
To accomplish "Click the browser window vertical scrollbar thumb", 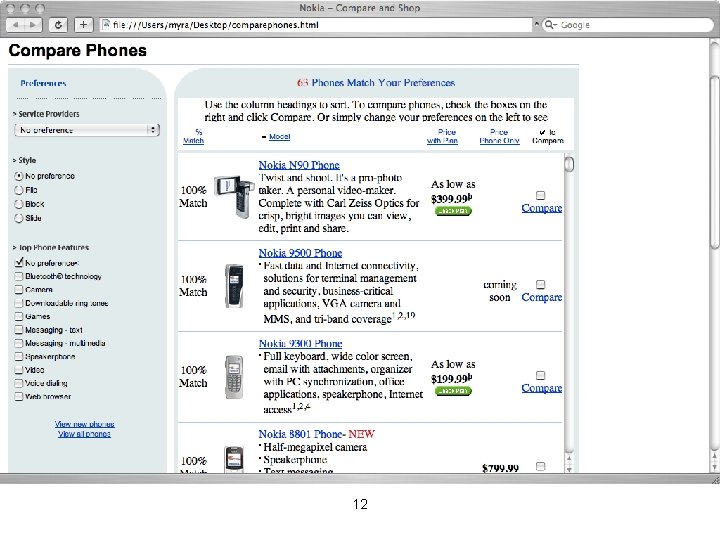I will pos(714,162).
